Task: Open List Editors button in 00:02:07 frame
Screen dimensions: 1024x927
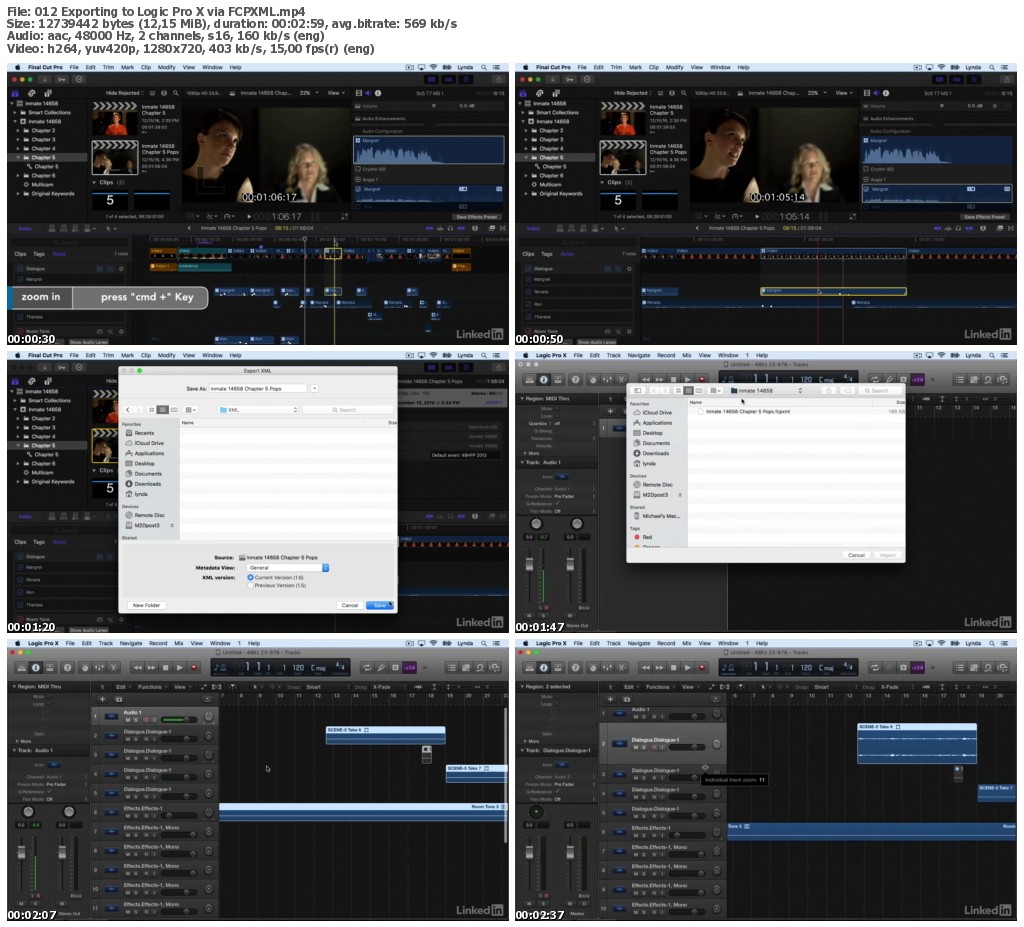Action: point(452,668)
